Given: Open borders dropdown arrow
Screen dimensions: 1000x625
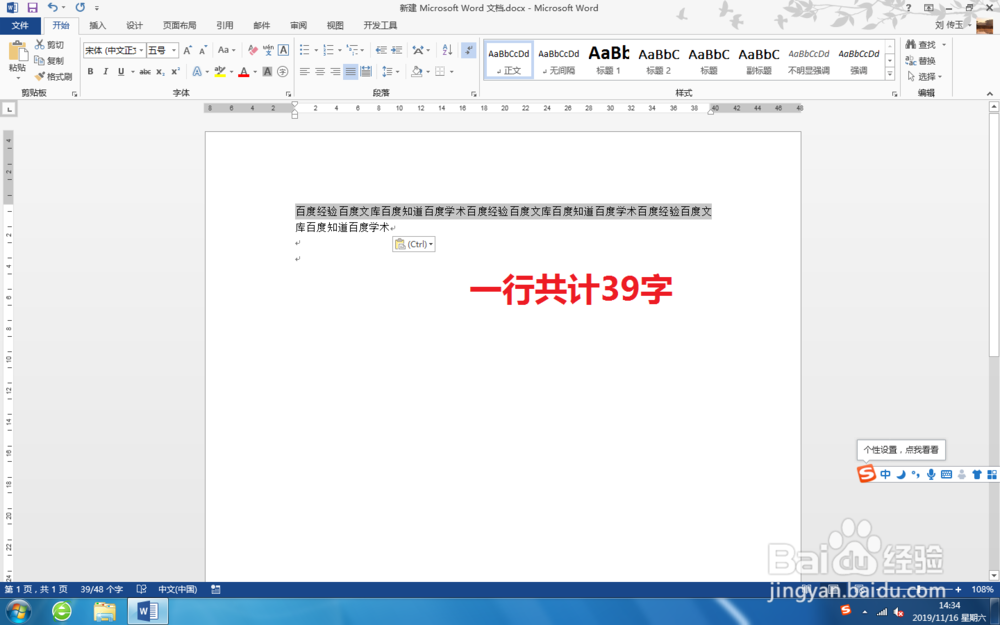Looking at the screenshot, I should (x=452, y=71).
